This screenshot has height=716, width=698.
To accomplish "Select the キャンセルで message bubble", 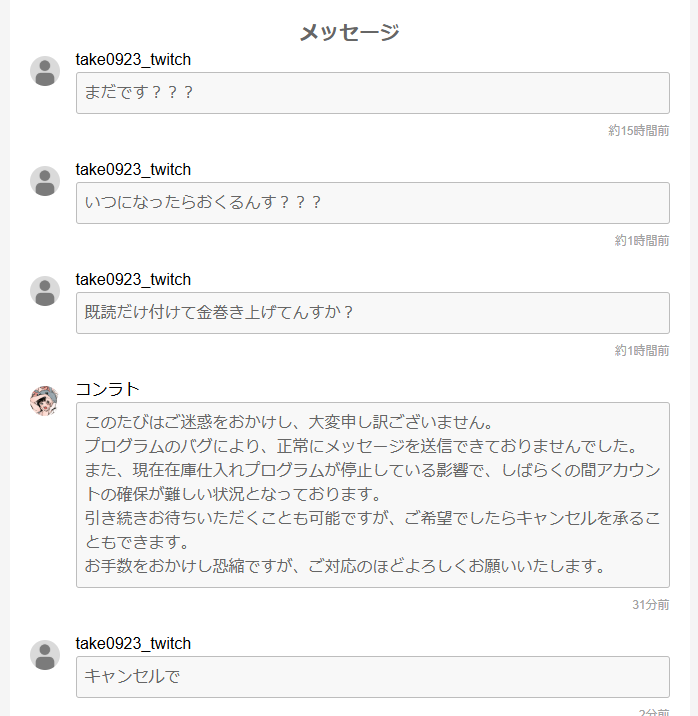I will [x=373, y=677].
